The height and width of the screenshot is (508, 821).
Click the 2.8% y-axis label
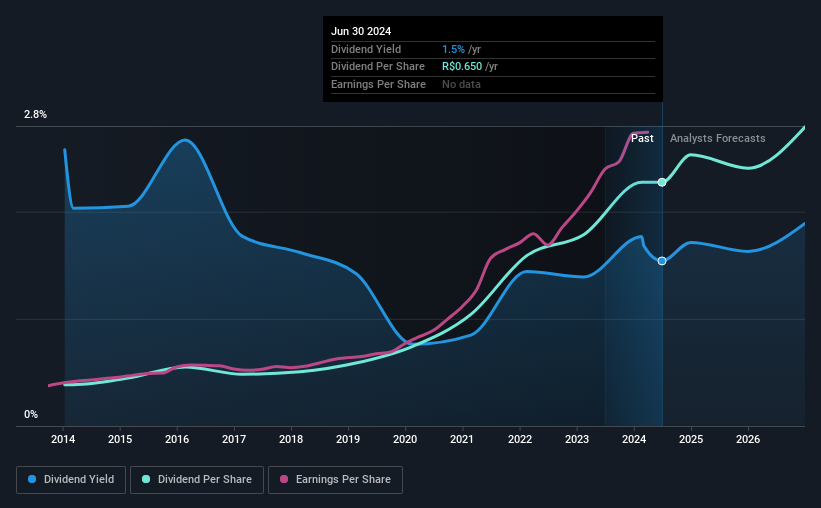[35, 115]
